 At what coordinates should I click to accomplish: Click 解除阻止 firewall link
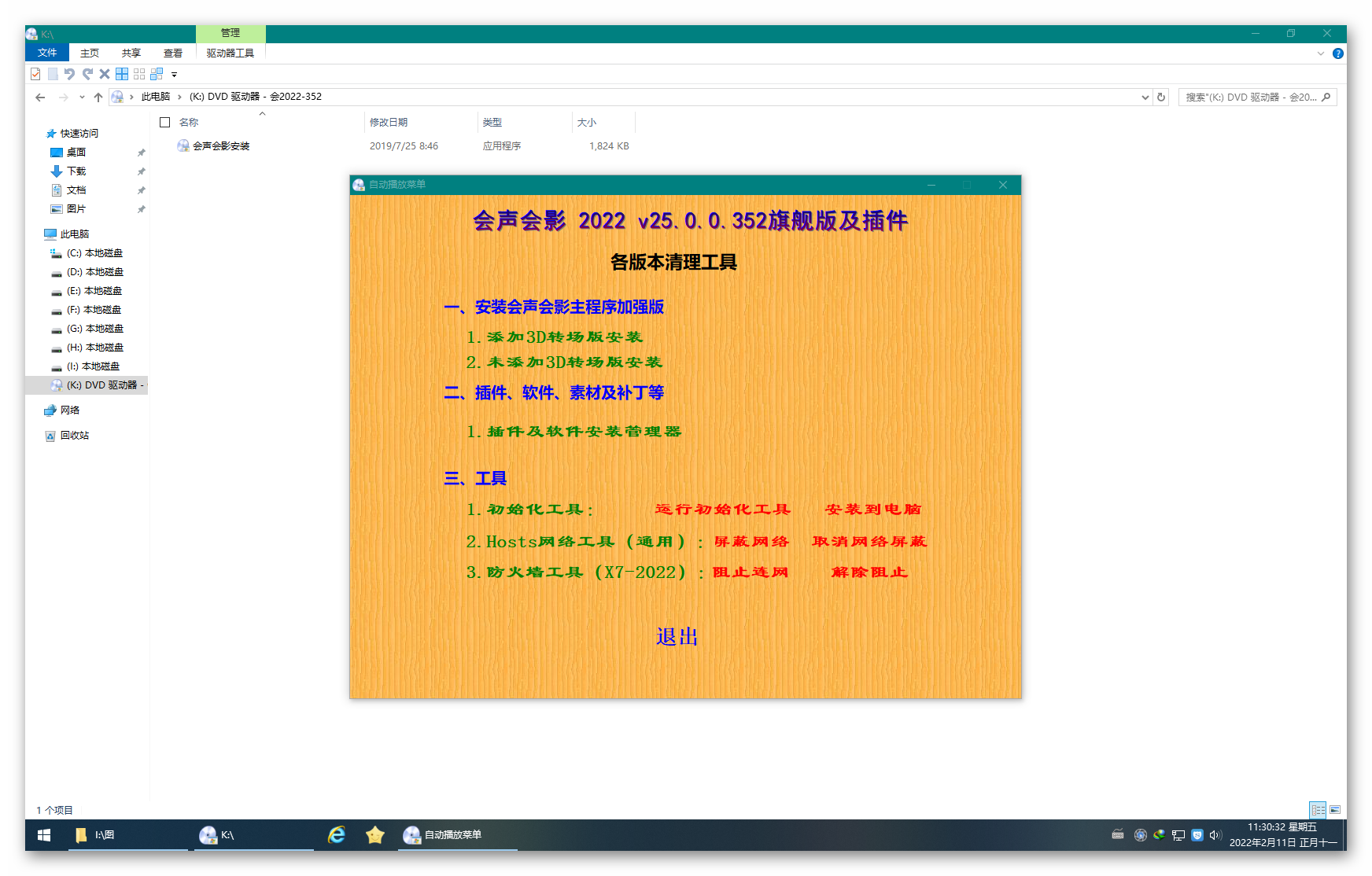(869, 572)
